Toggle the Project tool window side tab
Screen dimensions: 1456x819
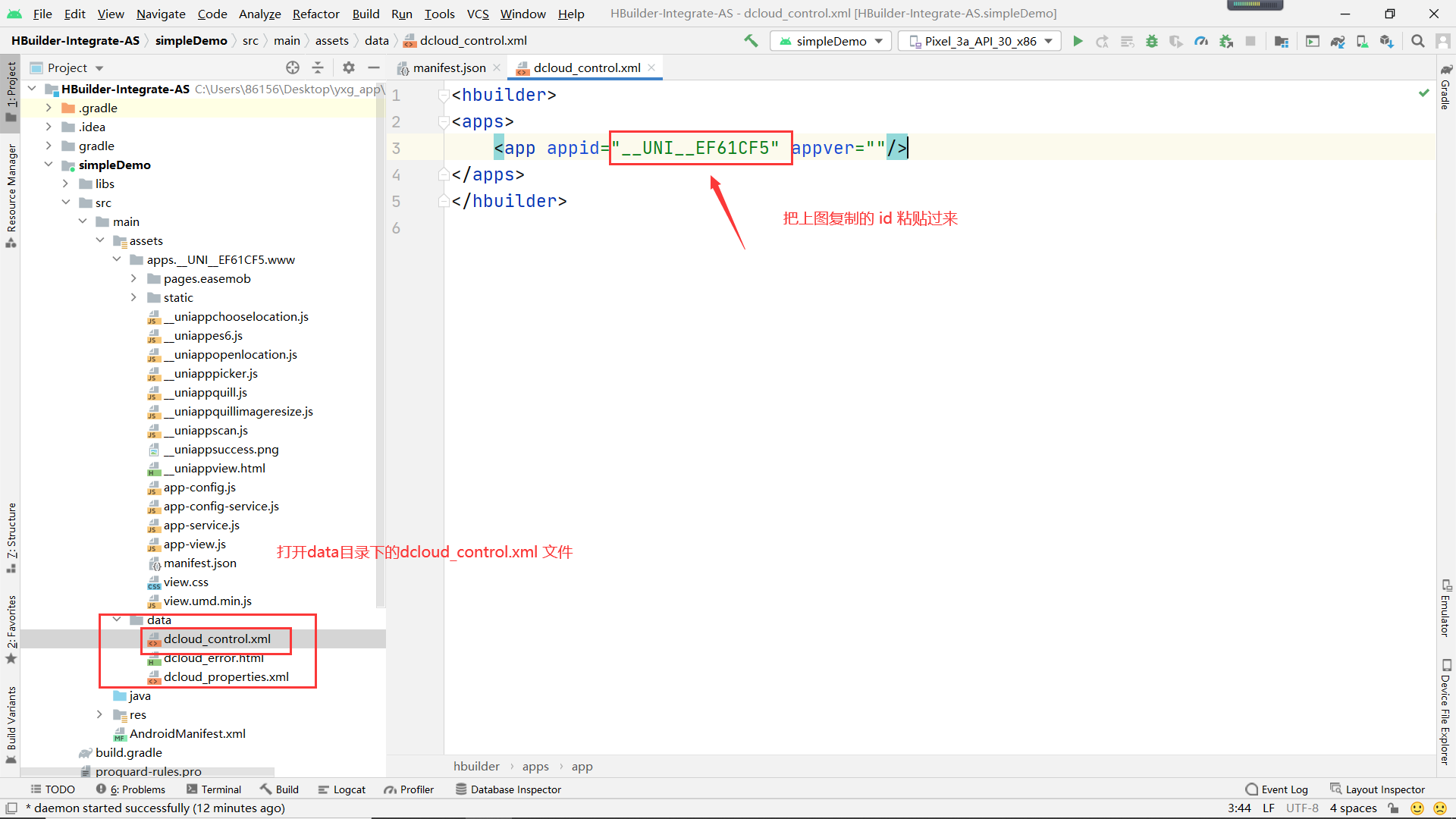(x=11, y=89)
